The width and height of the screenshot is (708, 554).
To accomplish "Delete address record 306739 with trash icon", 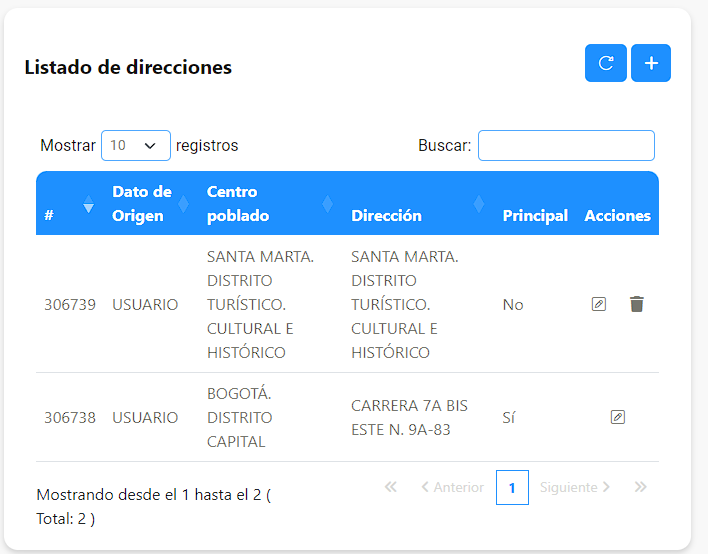I will coord(637,304).
